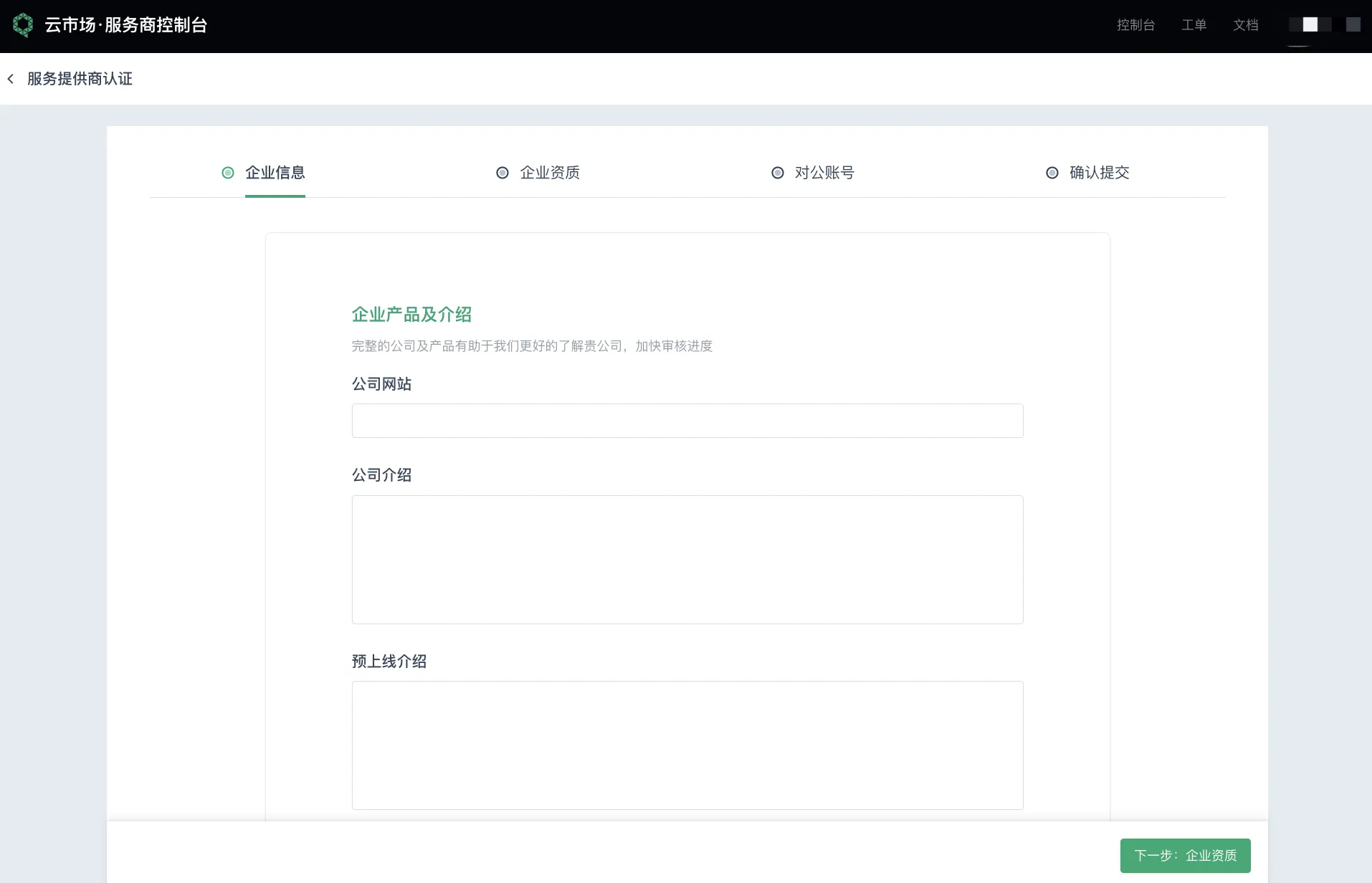Click the 公司网站 field label

[382, 384]
